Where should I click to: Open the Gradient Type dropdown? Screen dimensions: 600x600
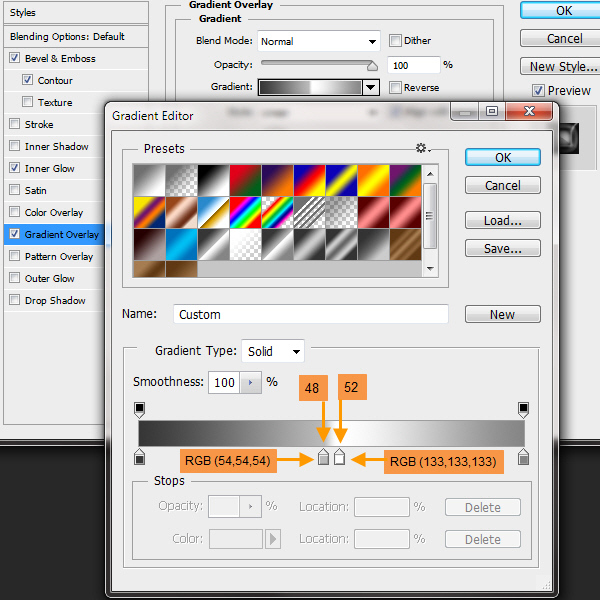[273, 351]
